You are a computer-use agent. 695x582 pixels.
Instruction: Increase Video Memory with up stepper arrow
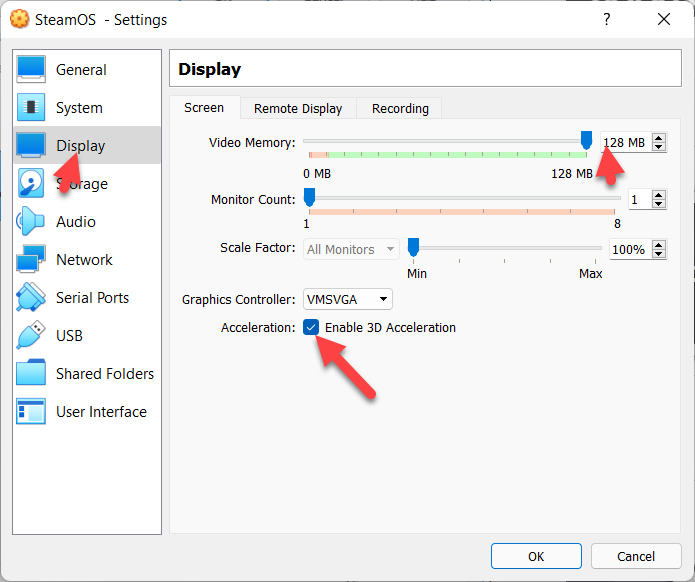click(659, 138)
